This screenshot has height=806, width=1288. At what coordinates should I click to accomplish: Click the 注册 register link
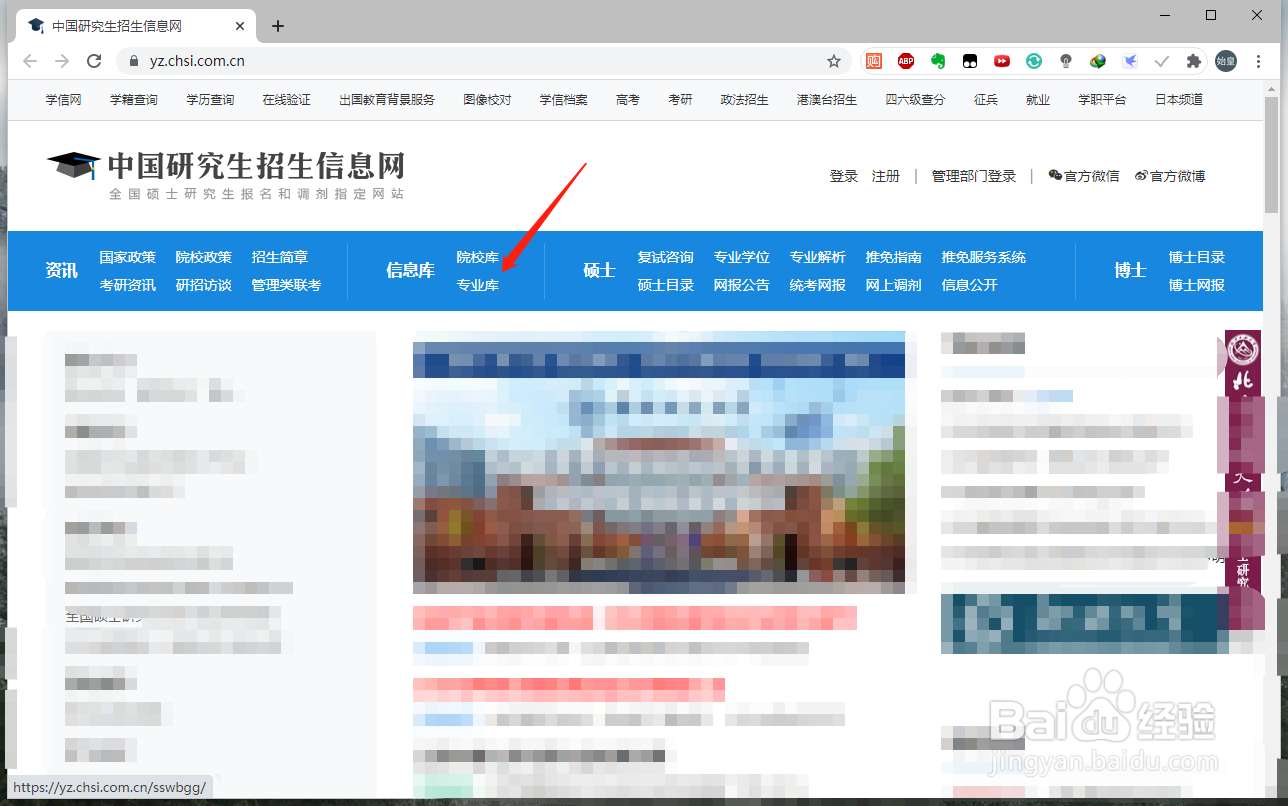pos(886,176)
